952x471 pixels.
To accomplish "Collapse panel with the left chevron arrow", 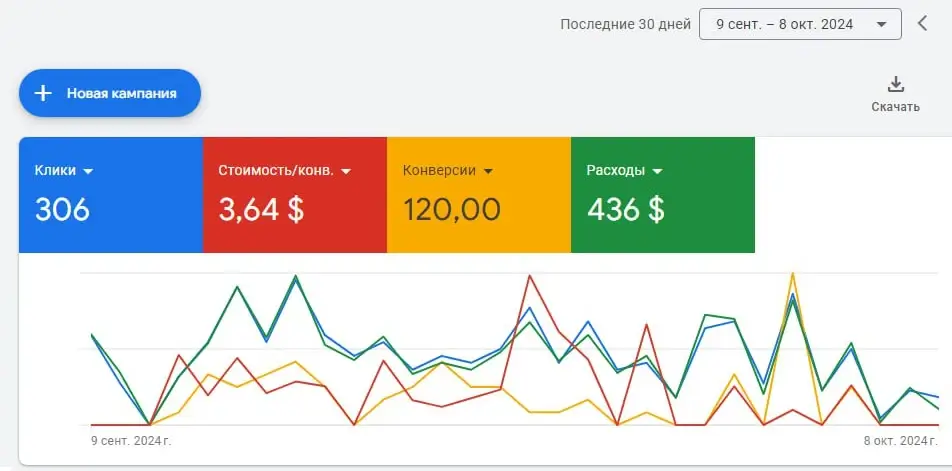I will pos(922,24).
